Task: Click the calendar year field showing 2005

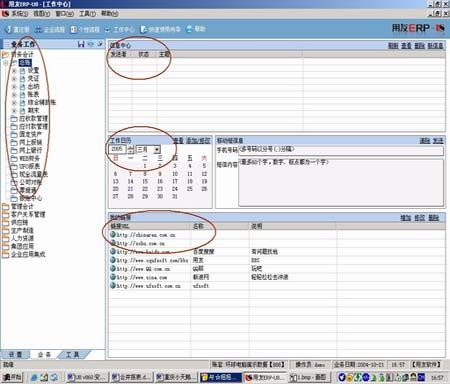Action: click(x=117, y=149)
